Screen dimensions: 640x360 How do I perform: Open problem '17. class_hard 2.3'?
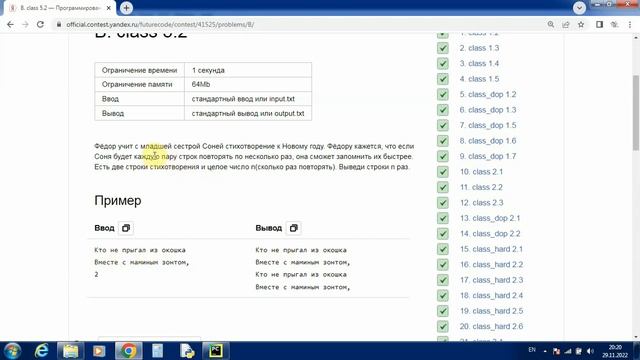click(491, 280)
